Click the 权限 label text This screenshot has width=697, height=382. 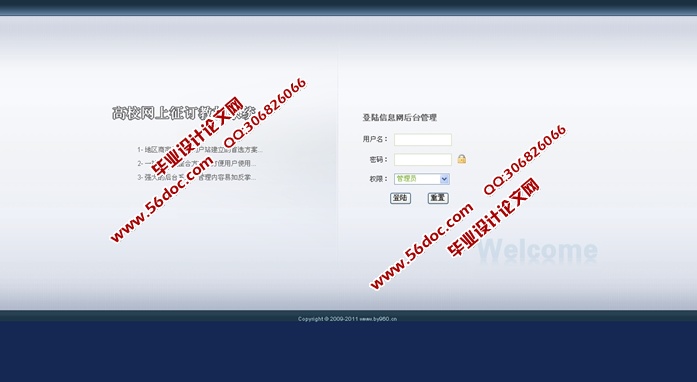(x=378, y=179)
